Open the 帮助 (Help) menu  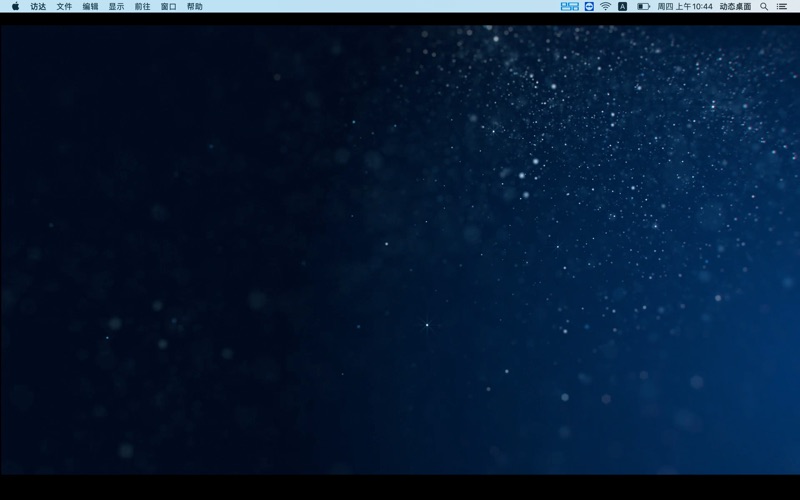point(194,6)
